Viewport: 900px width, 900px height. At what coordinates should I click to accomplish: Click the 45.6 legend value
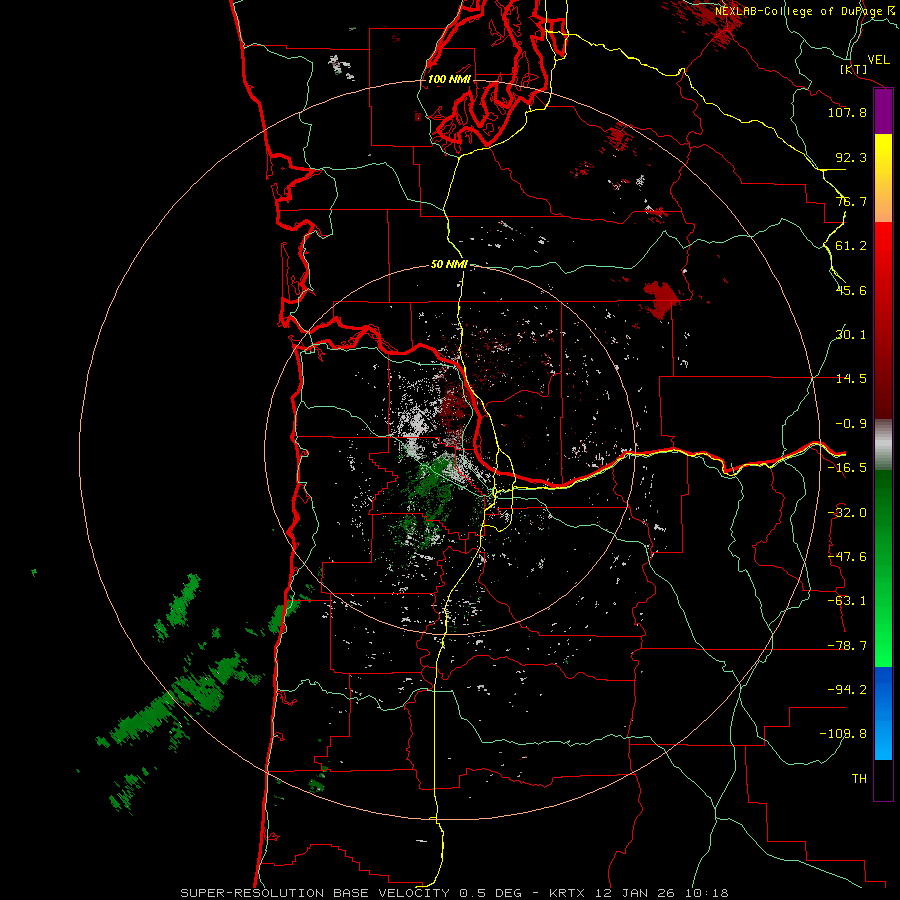pos(851,290)
